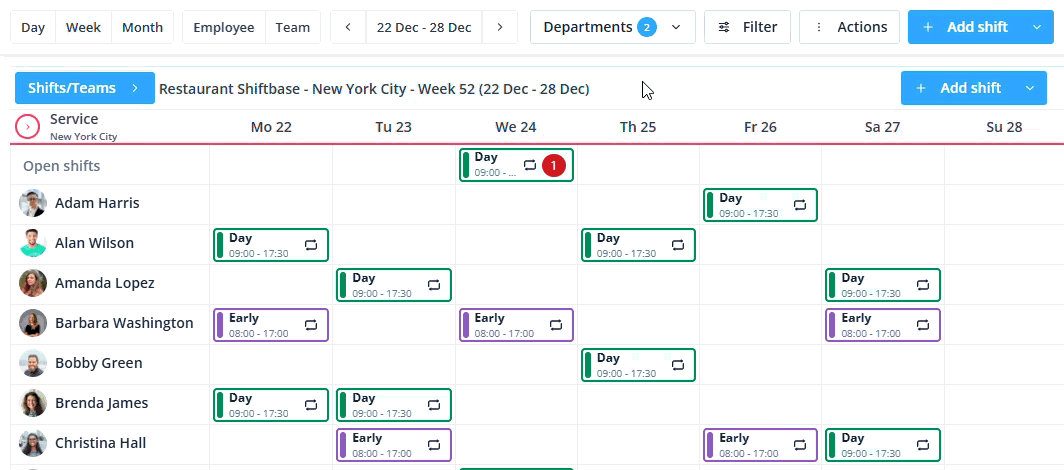Open the Actions menu
Image resolution: width=1064 pixels, height=470 pixels.
(850, 27)
